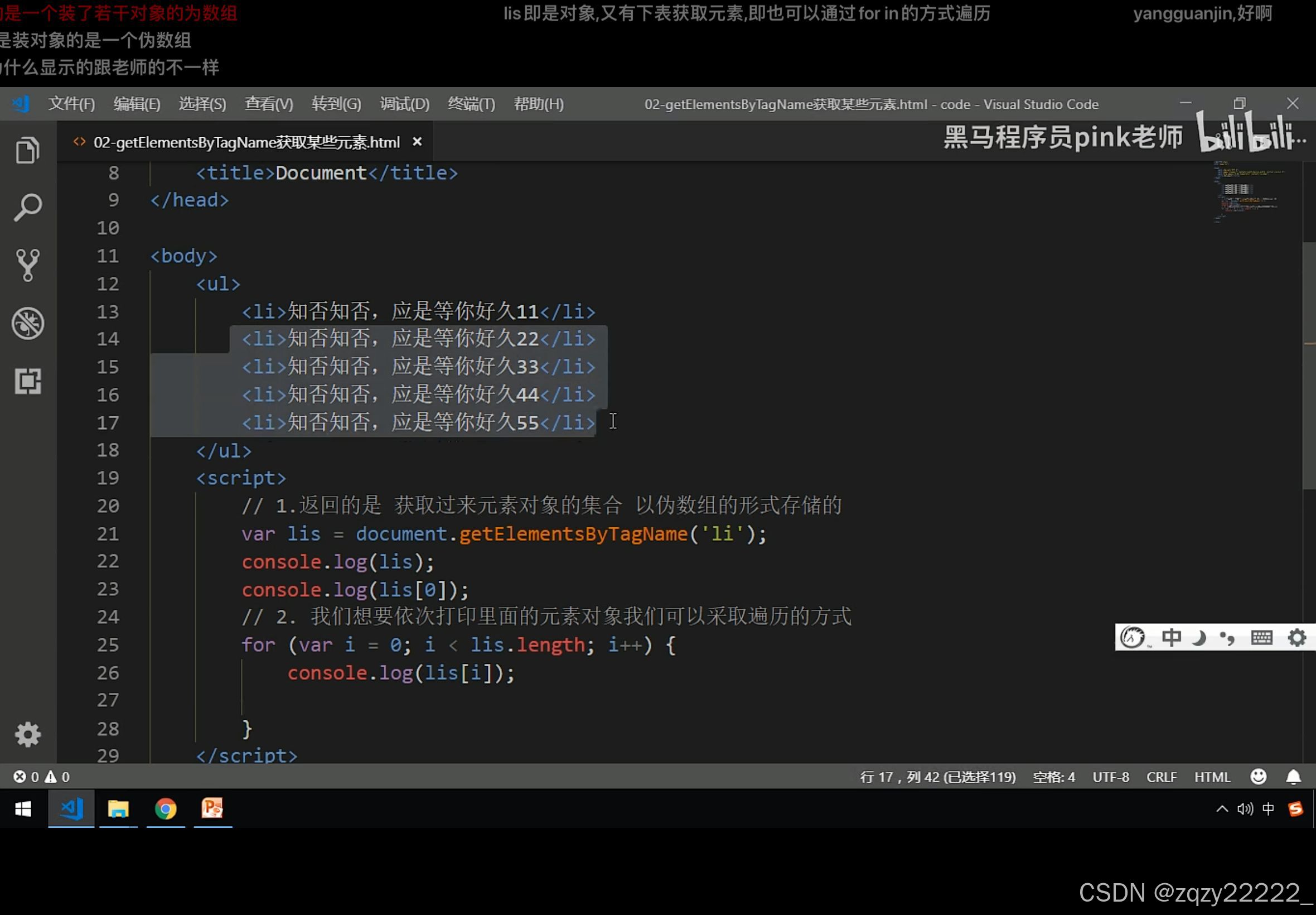Change file encoding via UTF-8 indicator

click(x=1110, y=776)
